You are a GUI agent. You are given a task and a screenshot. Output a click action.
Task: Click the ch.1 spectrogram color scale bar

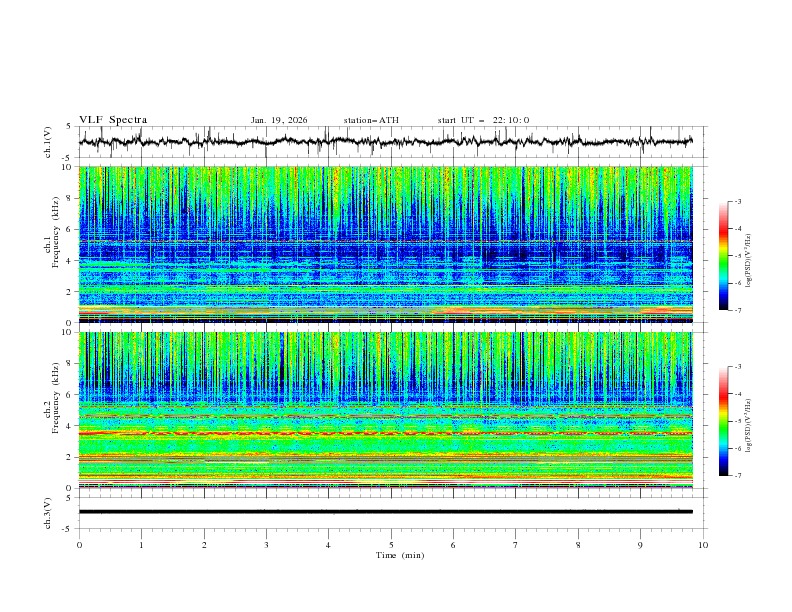click(723, 256)
